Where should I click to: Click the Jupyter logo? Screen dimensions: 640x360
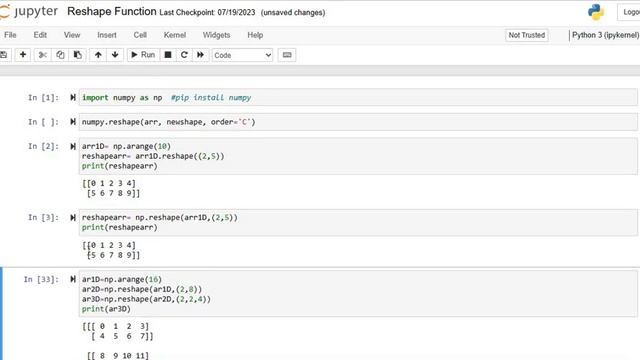29,11
